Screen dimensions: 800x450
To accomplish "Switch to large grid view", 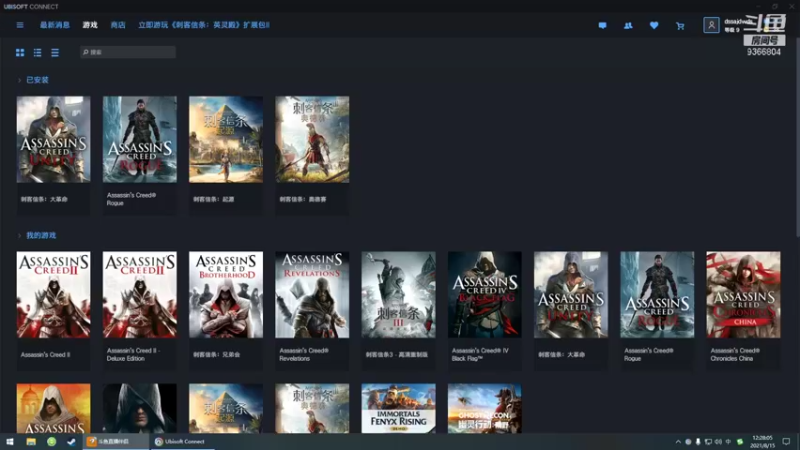I will tap(20, 53).
